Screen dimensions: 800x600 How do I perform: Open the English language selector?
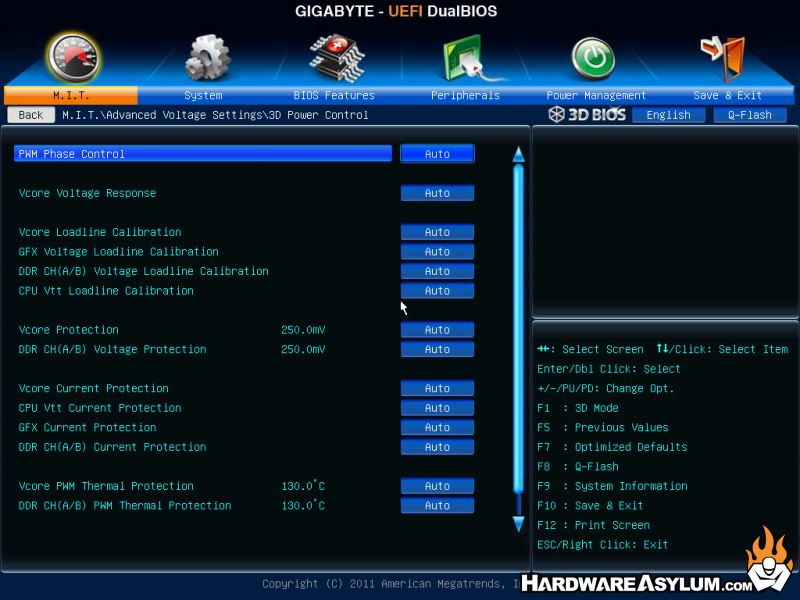click(x=668, y=115)
